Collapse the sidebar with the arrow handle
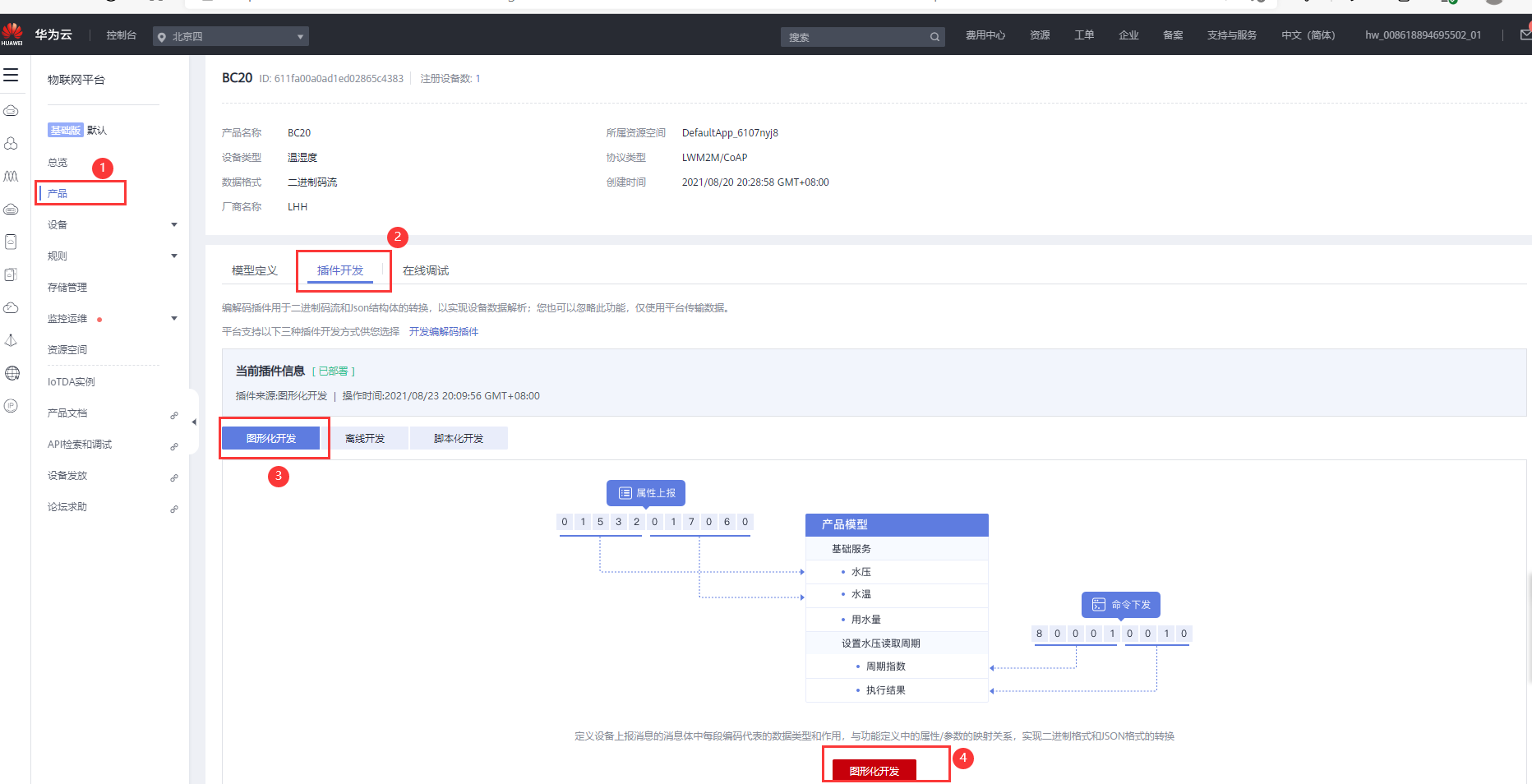Image resolution: width=1532 pixels, height=784 pixels. coord(194,422)
